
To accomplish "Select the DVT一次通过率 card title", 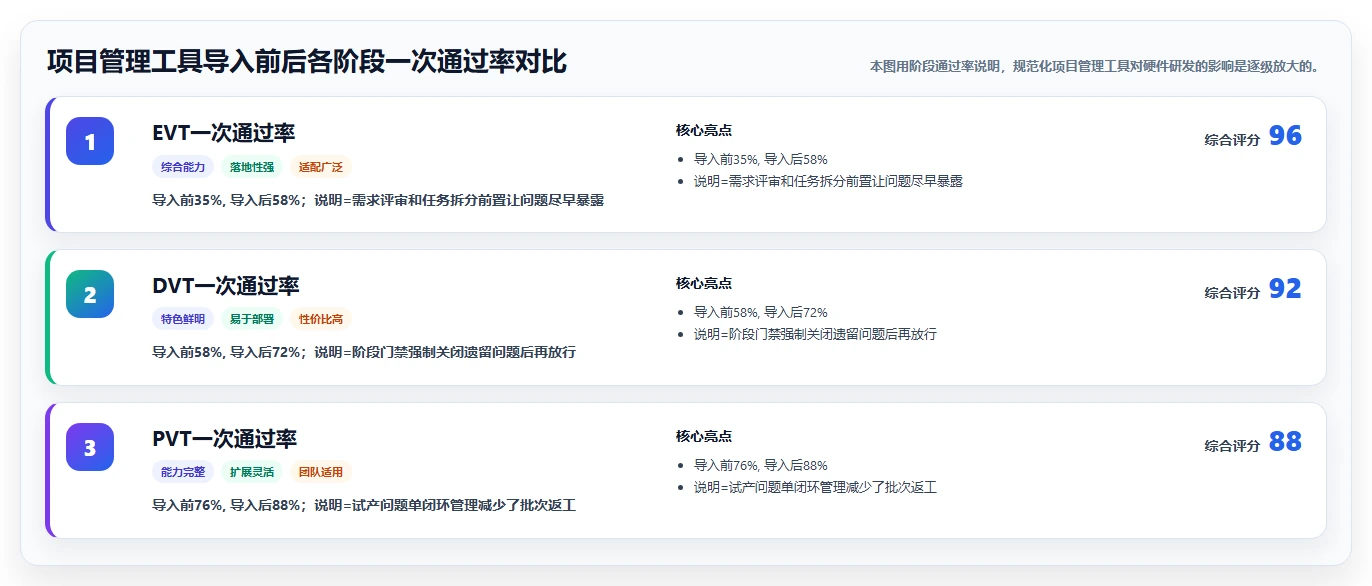I will (x=226, y=286).
